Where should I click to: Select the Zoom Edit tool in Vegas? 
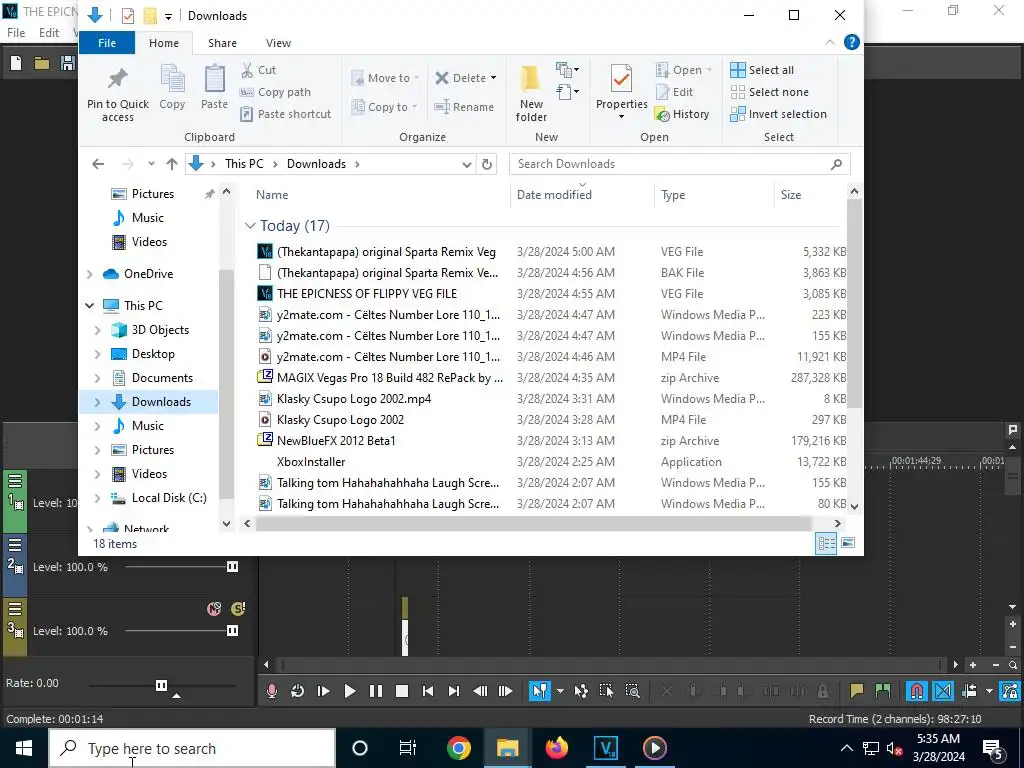coord(632,691)
